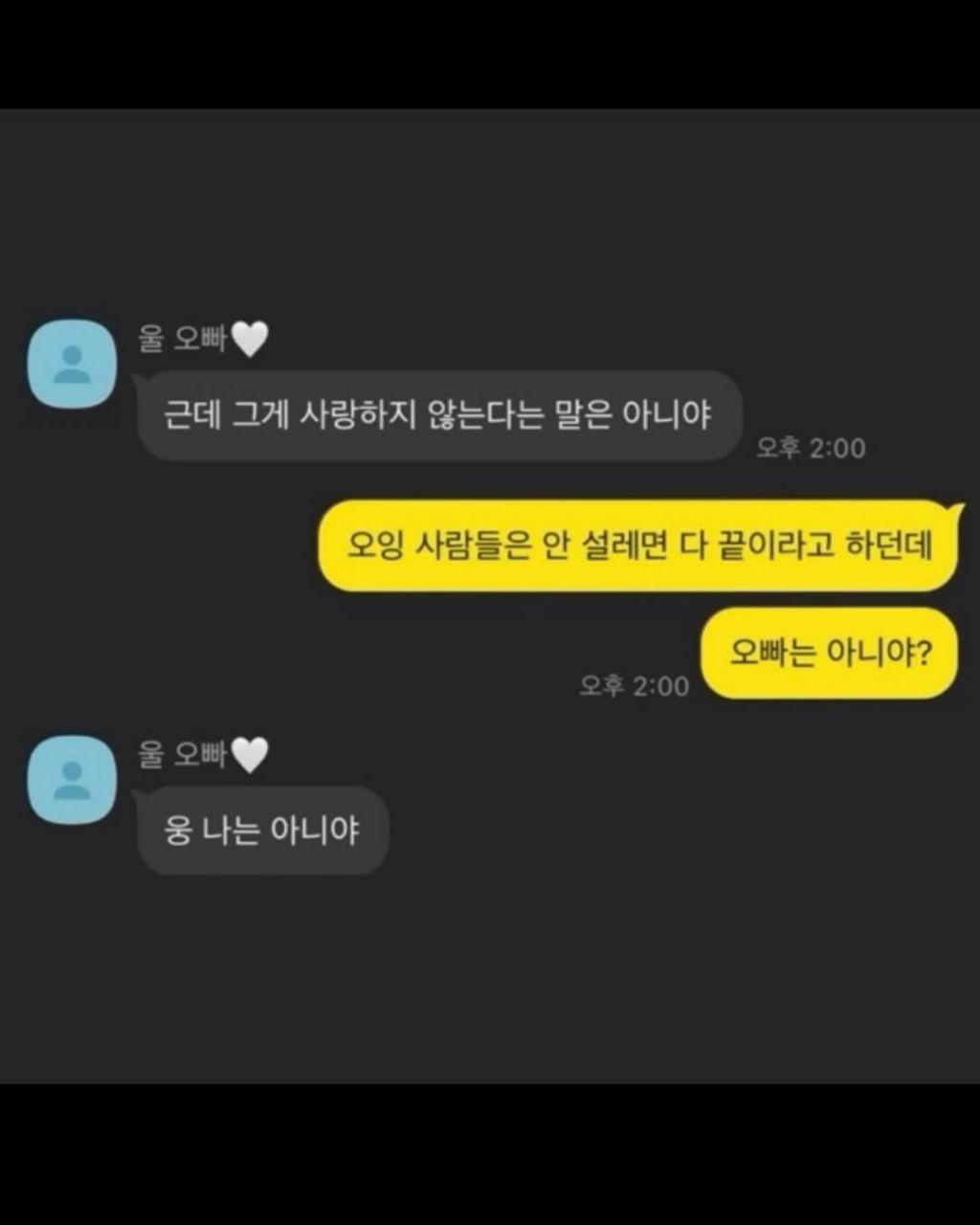980x1225 pixels.
Task: Tap the gray bubble '근데 그게 사랑하지 않는다는 말은 아니야'
Action: pos(439,415)
